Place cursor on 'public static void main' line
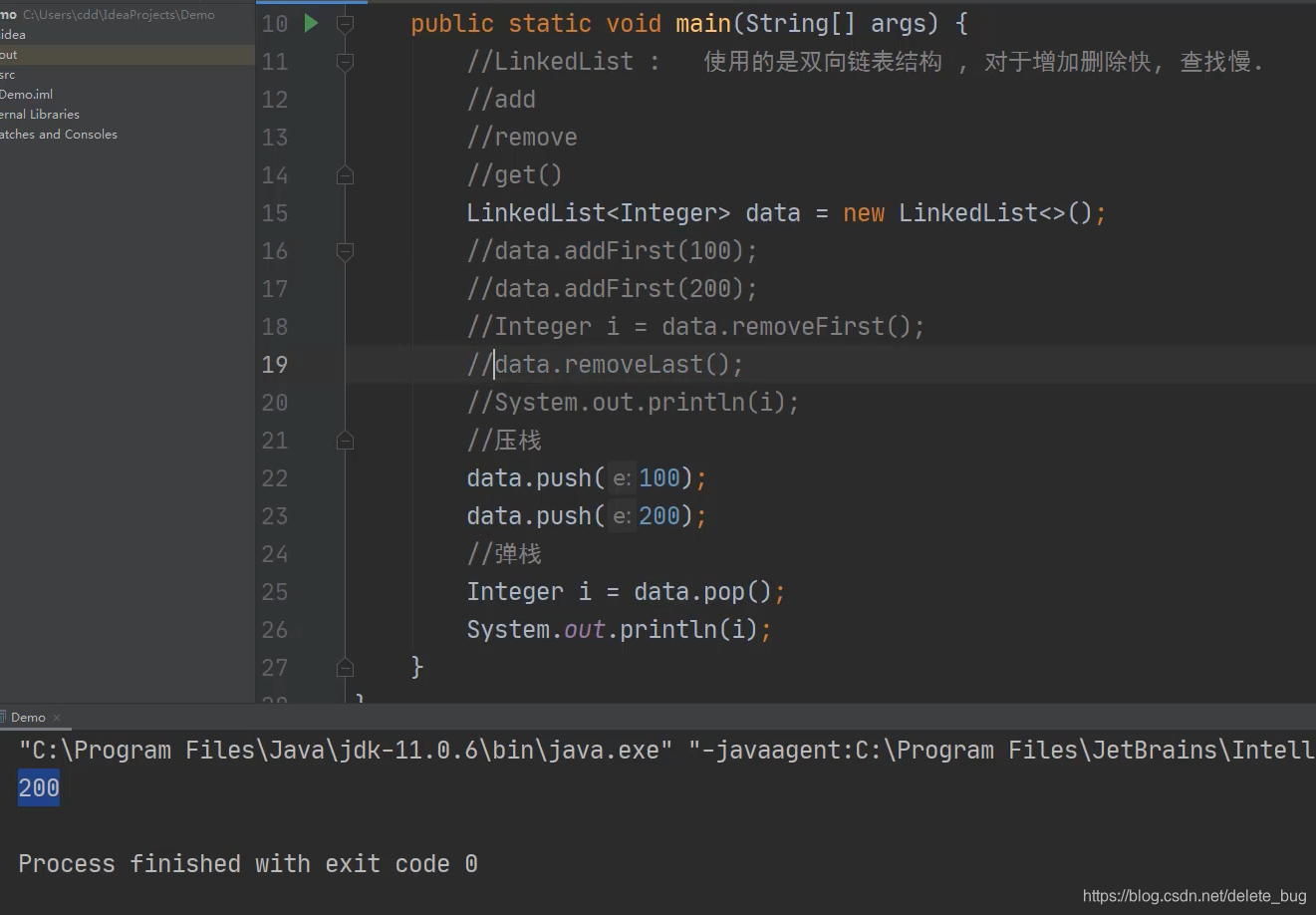1316x915 pixels. pyautogui.click(x=689, y=24)
